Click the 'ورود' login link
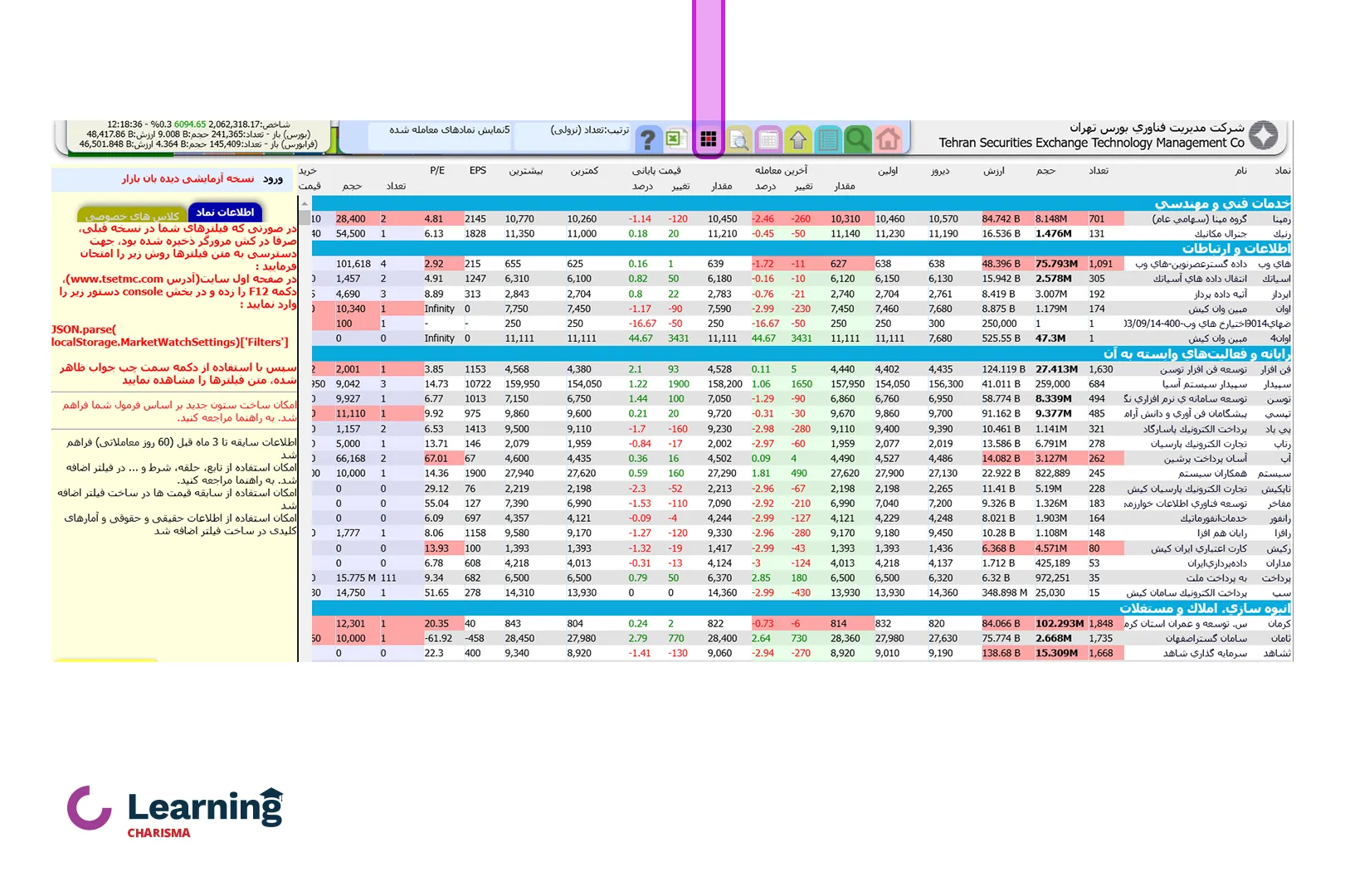 click(273, 179)
